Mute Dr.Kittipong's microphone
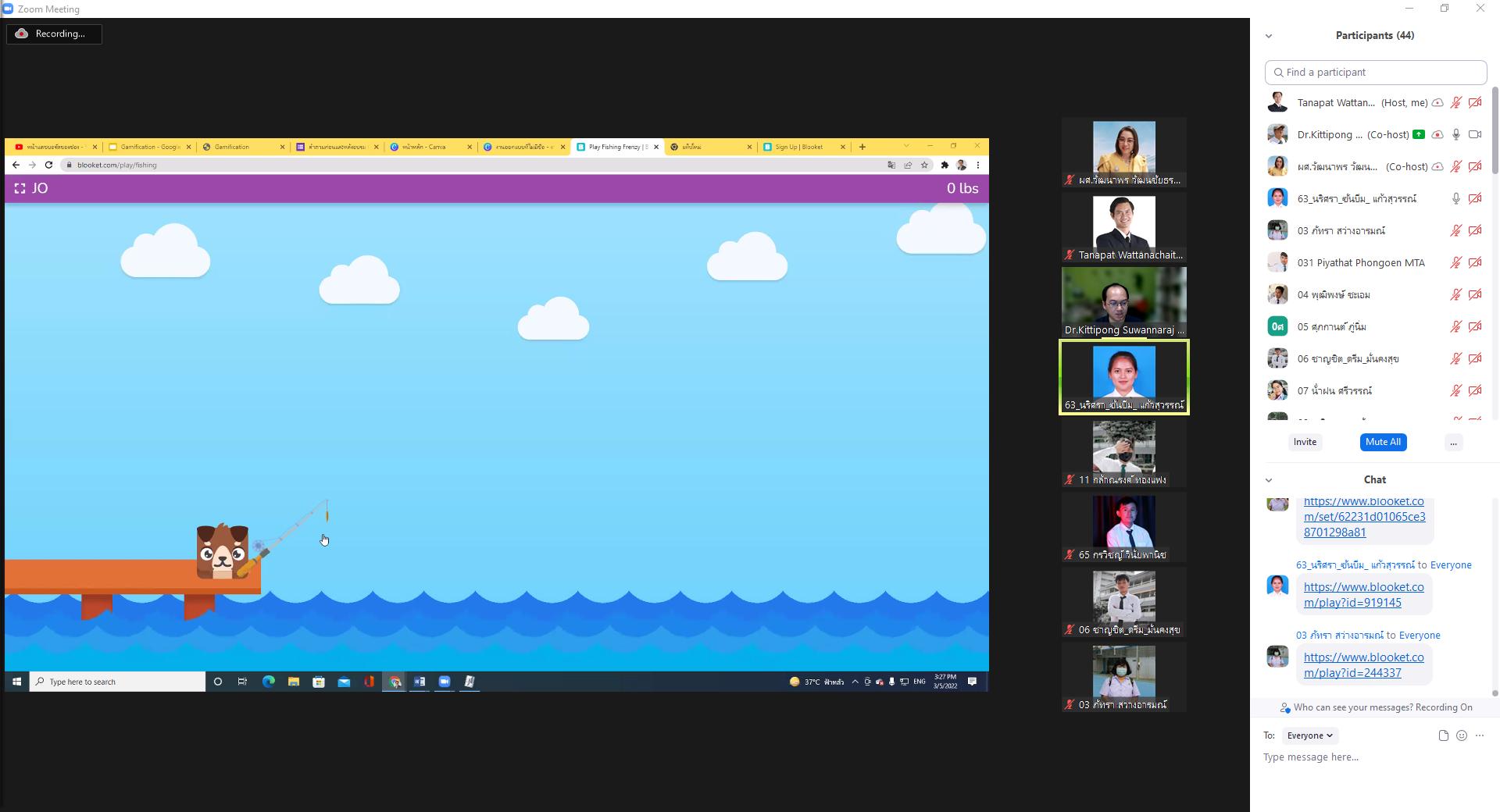Viewport: 1500px width, 812px height. coord(1456,134)
